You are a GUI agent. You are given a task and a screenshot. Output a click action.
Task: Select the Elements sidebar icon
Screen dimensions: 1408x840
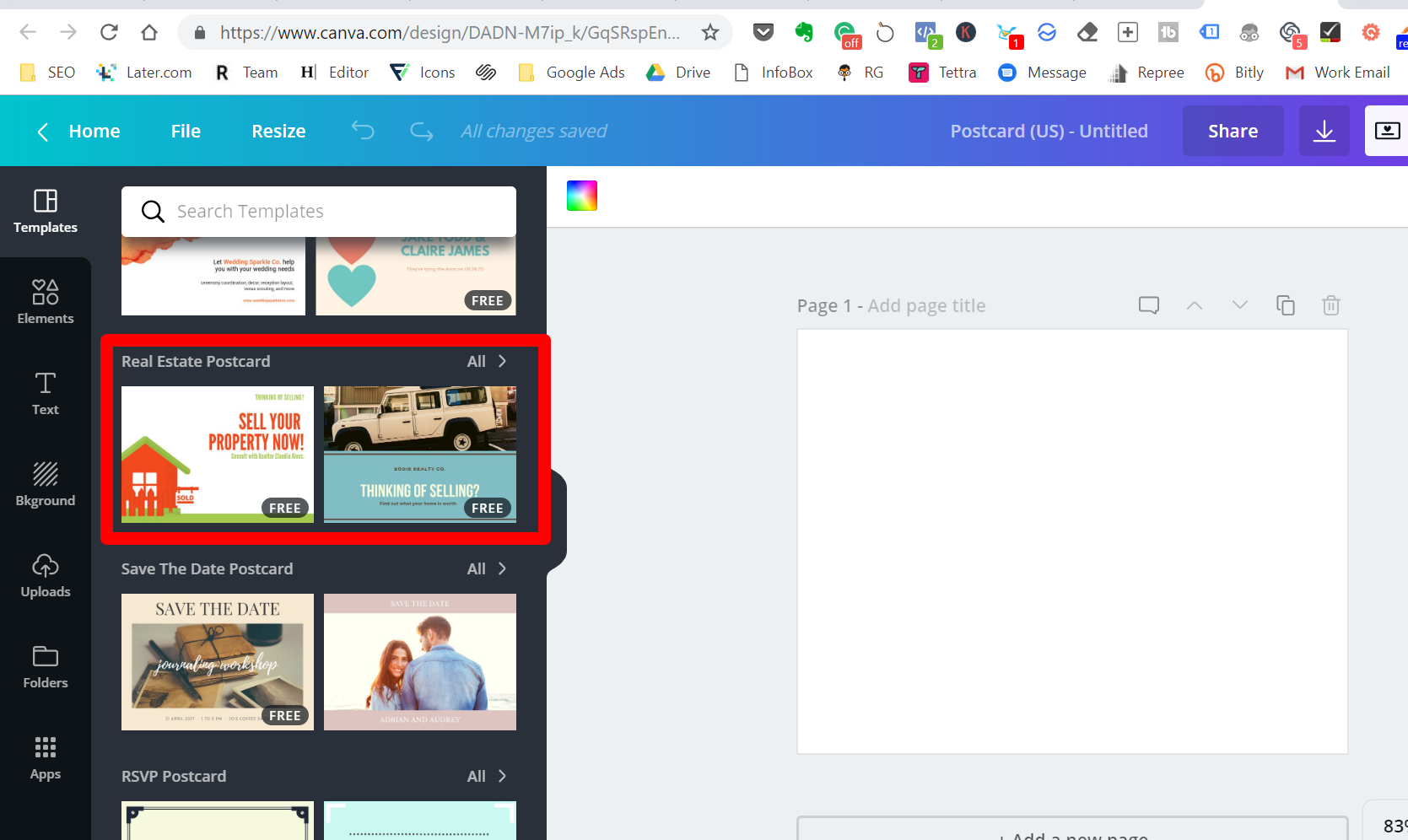pyautogui.click(x=45, y=304)
